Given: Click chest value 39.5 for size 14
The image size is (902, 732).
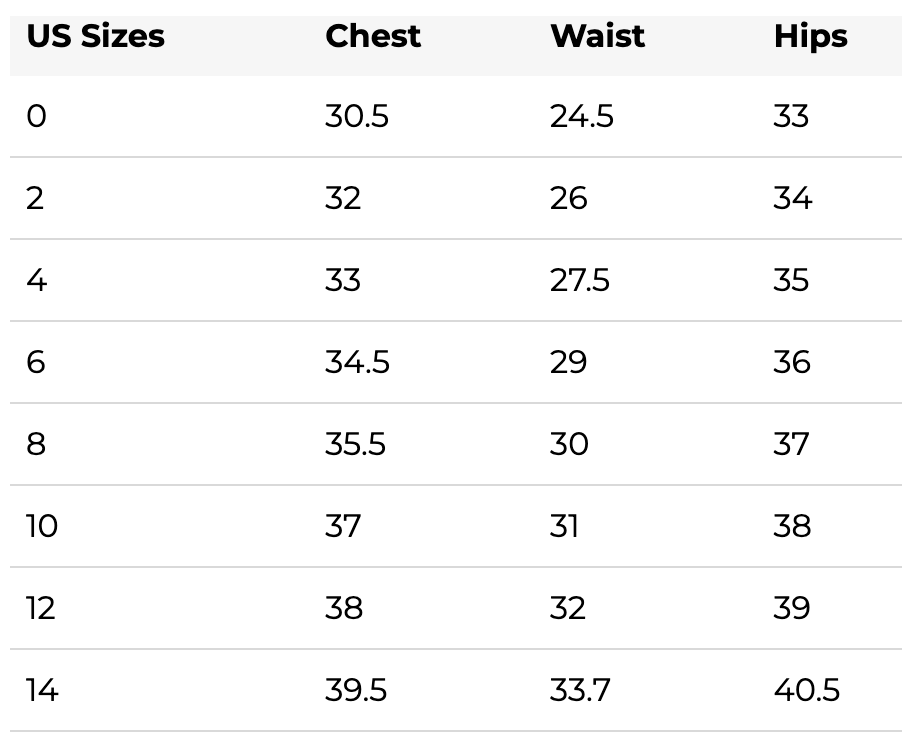Looking at the screenshot, I should tap(356, 690).
